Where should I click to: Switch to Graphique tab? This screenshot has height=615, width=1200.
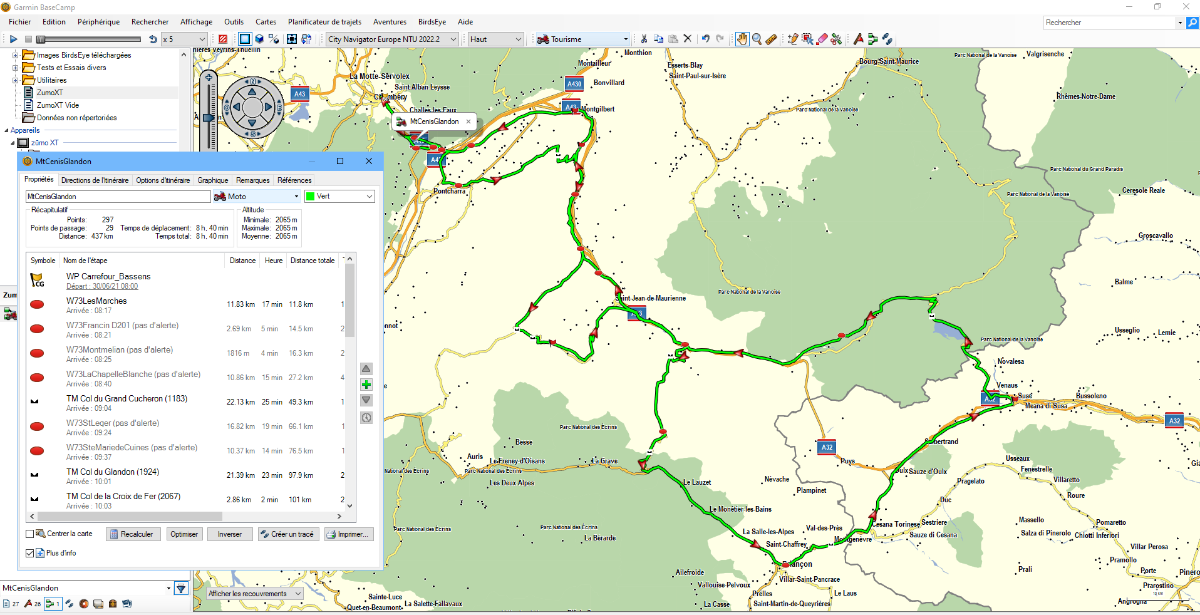click(213, 180)
